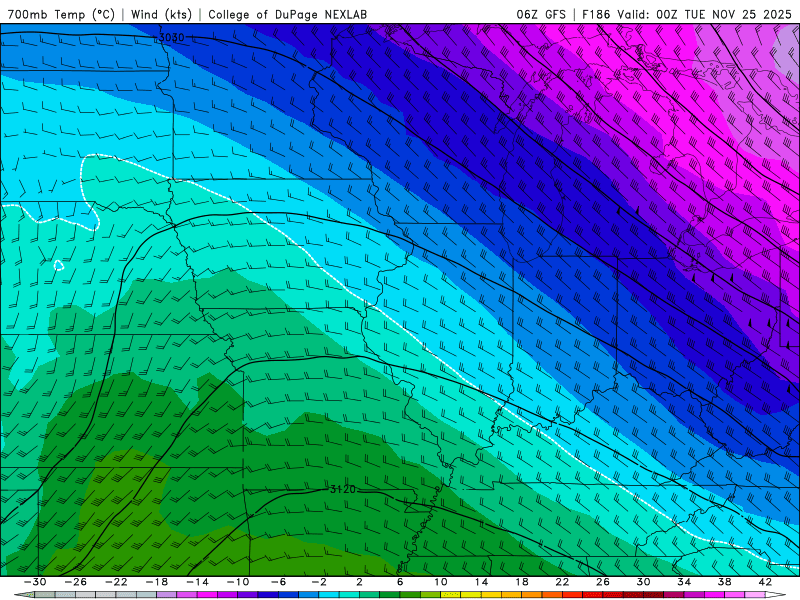800x600 pixels.
Task: Click the 30 color scale label
Action: coord(643,582)
